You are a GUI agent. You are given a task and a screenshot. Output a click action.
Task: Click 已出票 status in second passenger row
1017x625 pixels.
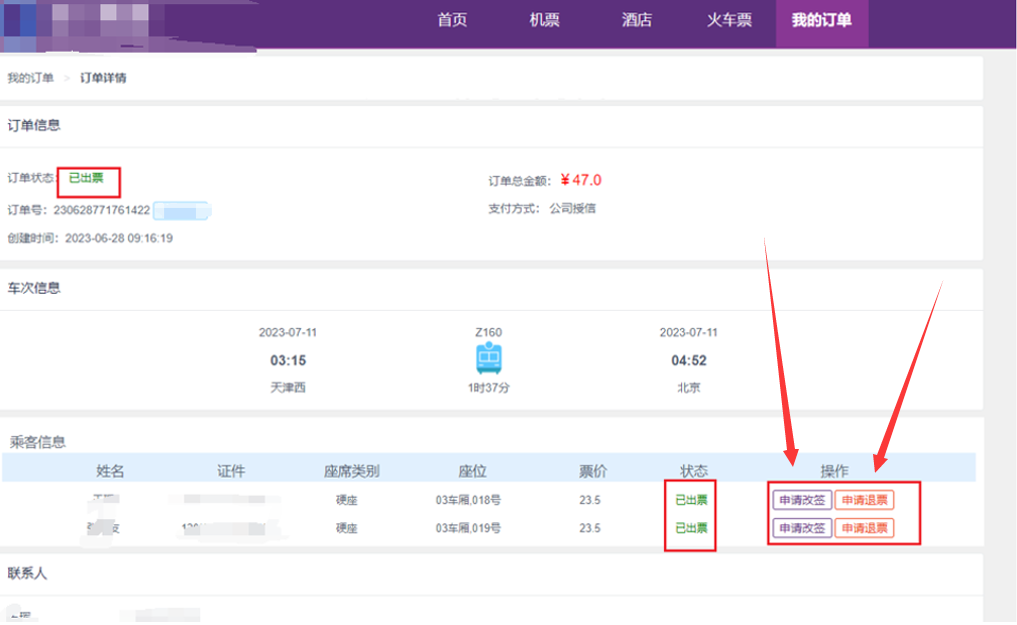pyautogui.click(x=691, y=528)
